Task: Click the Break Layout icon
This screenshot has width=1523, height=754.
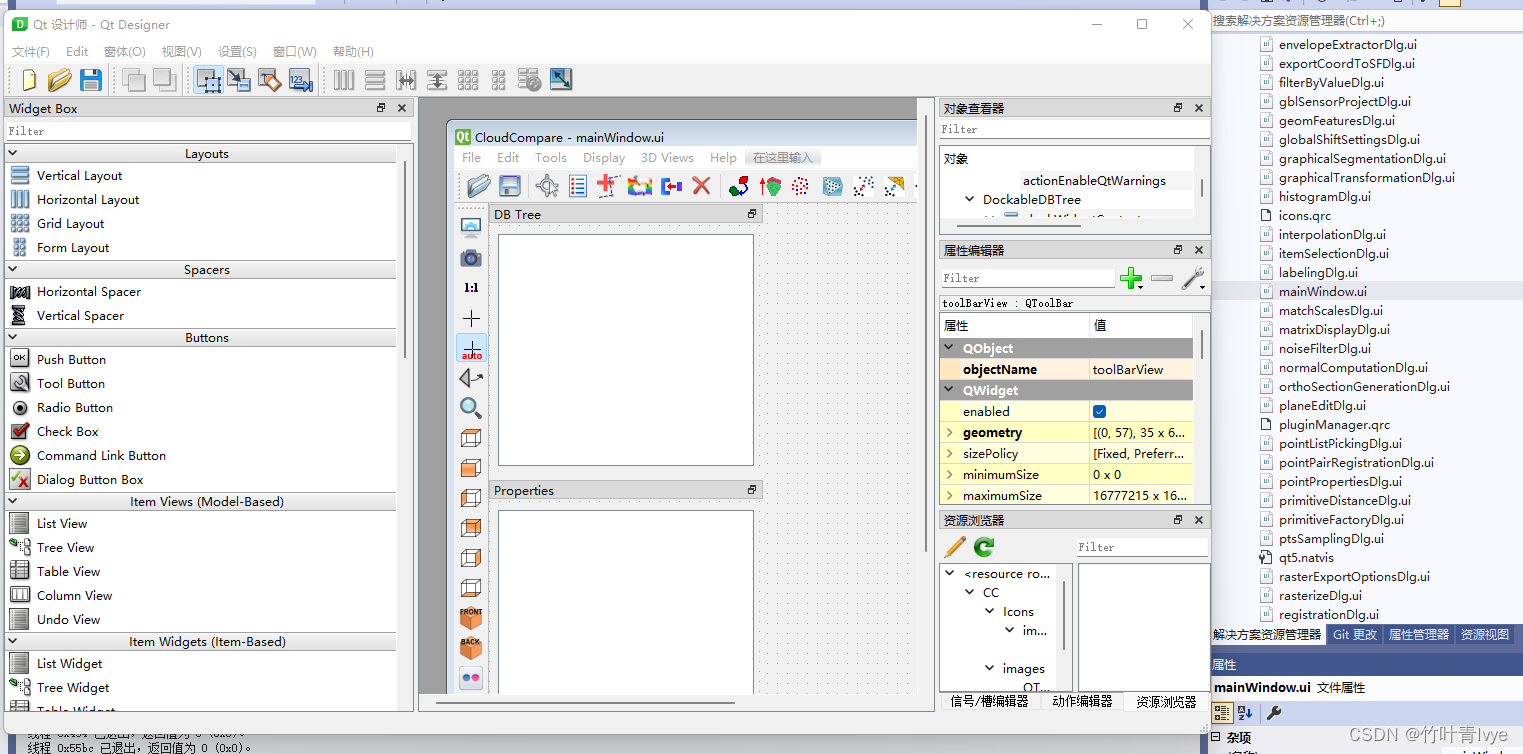Action: point(530,80)
